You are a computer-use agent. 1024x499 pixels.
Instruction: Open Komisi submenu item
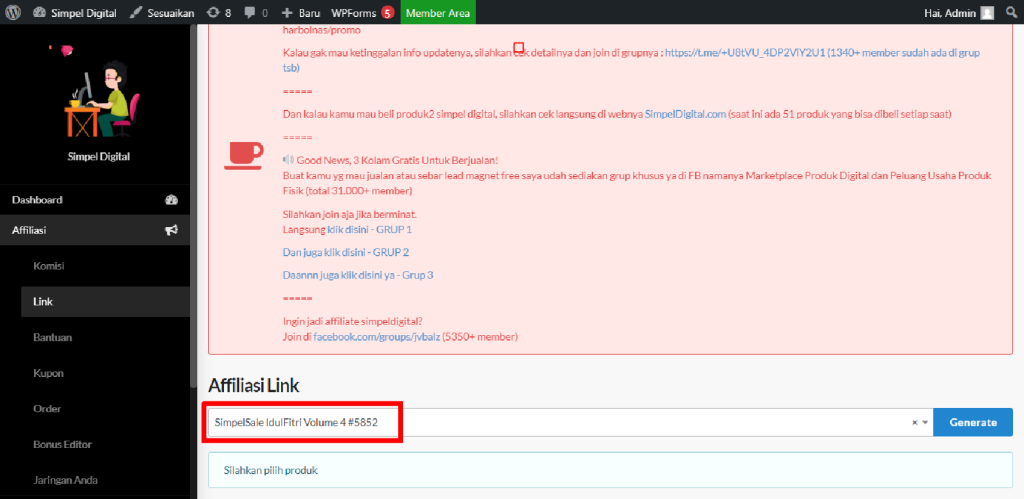tap(48, 266)
